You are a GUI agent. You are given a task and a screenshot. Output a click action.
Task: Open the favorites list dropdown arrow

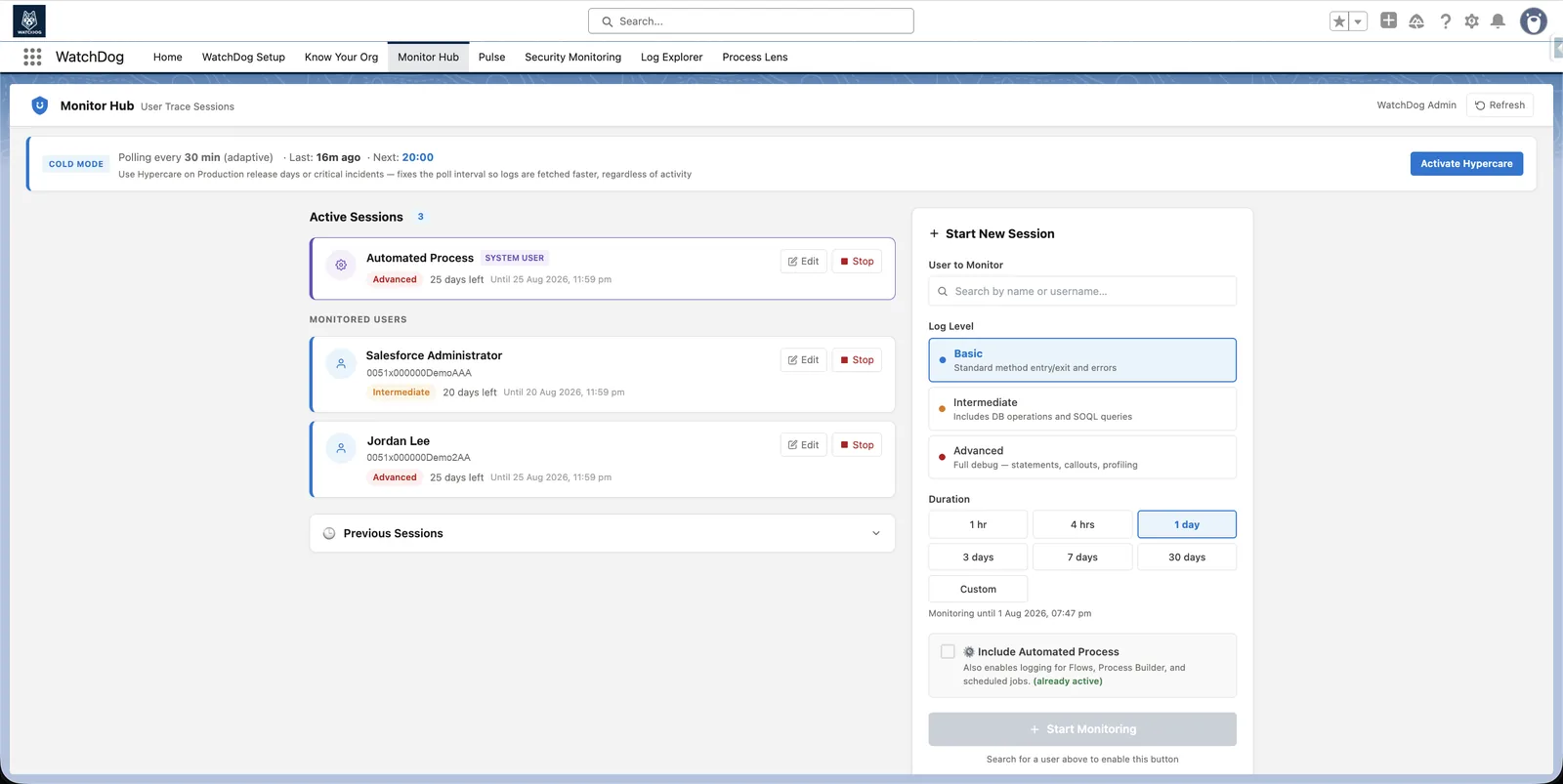1358,21
